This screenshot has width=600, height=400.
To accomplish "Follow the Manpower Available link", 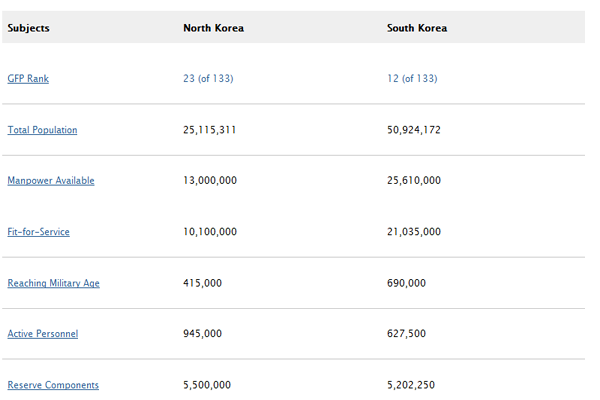I will tap(51, 181).
